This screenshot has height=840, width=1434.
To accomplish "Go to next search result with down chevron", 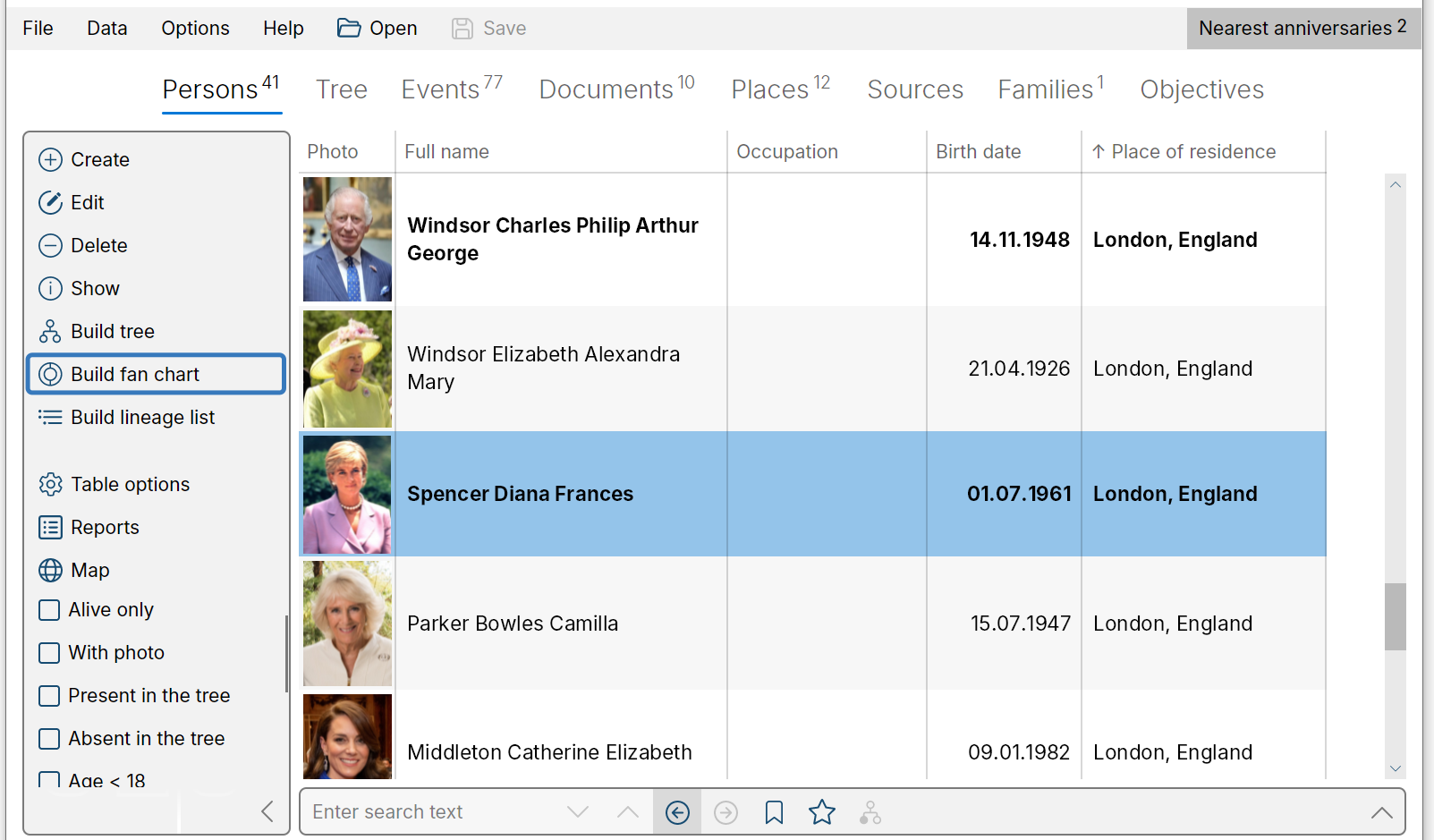I will point(578,812).
